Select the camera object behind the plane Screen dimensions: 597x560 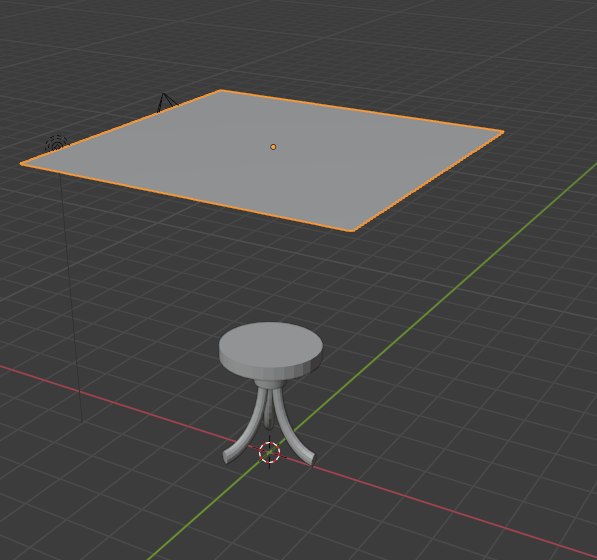coord(166,102)
